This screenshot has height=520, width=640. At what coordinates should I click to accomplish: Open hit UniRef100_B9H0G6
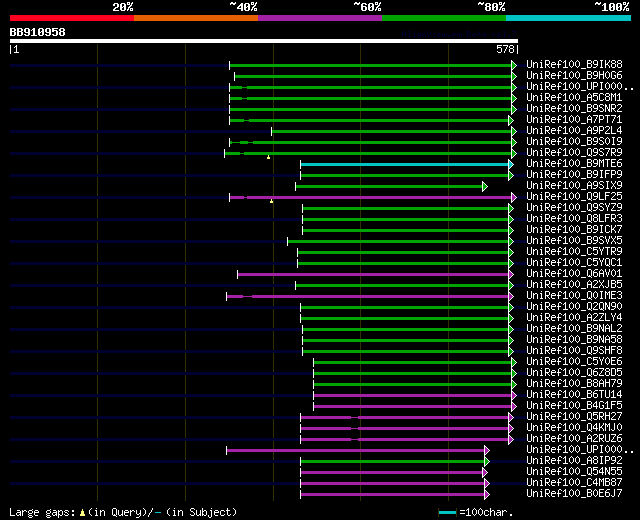click(574, 76)
